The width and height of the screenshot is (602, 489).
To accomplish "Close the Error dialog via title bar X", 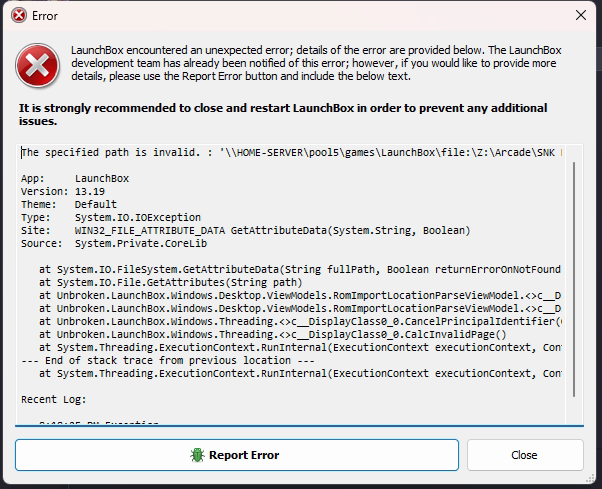I will point(580,15).
